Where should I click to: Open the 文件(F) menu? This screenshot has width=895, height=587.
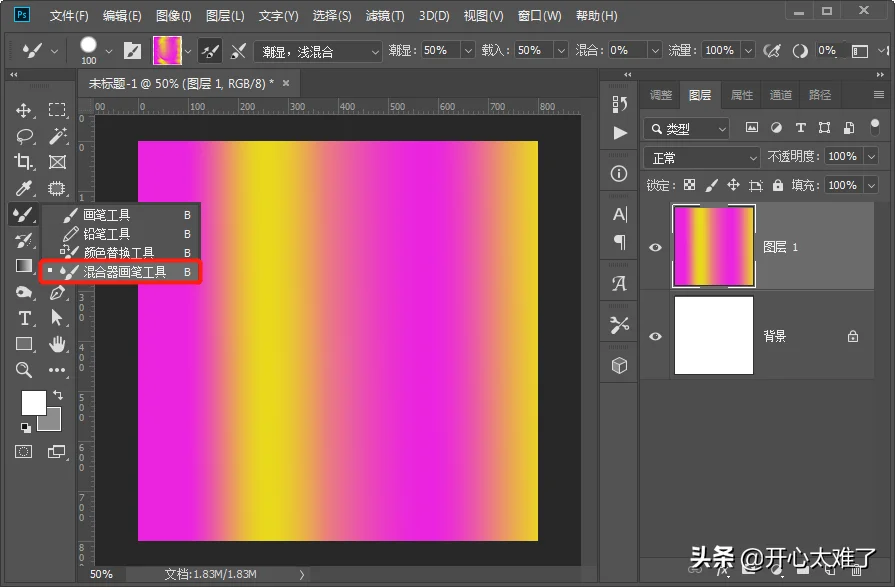(x=69, y=16)
